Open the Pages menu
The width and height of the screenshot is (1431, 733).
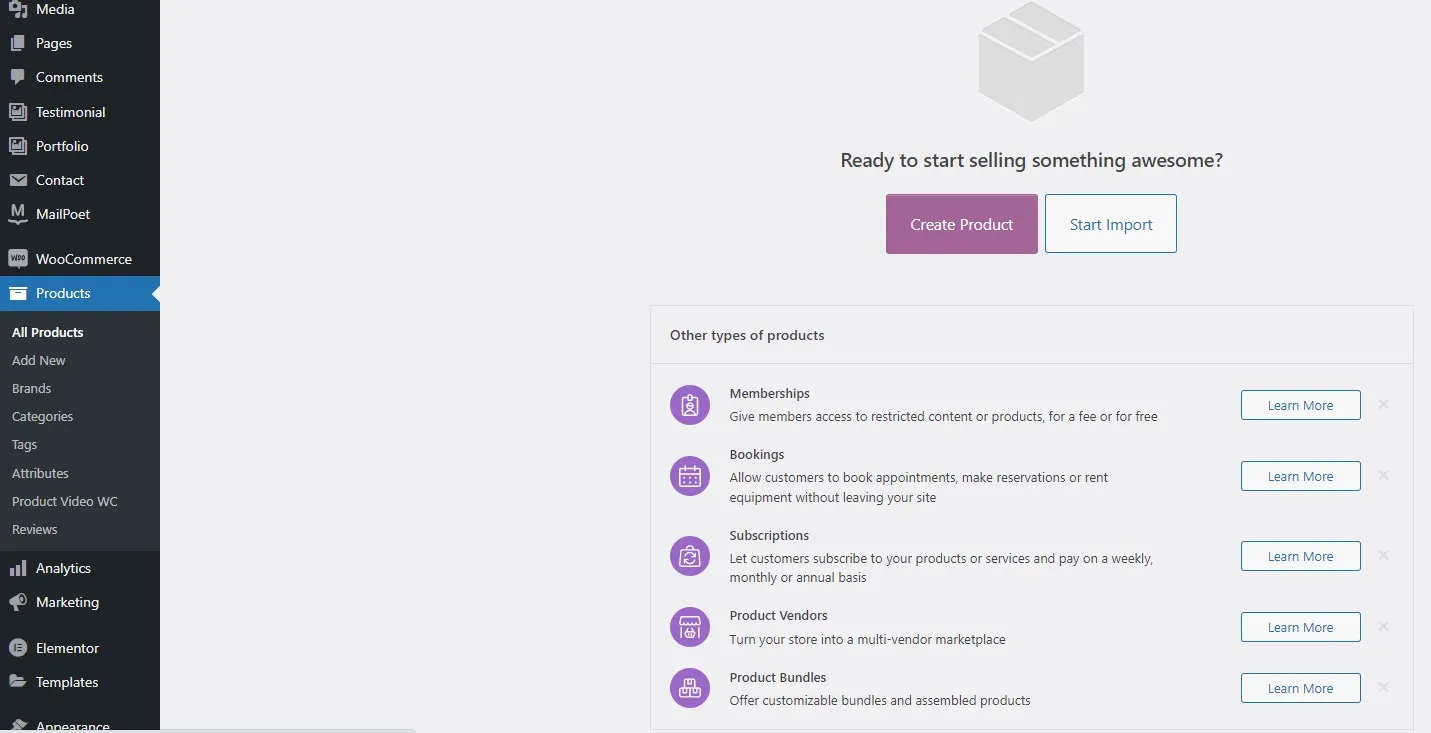80,43
